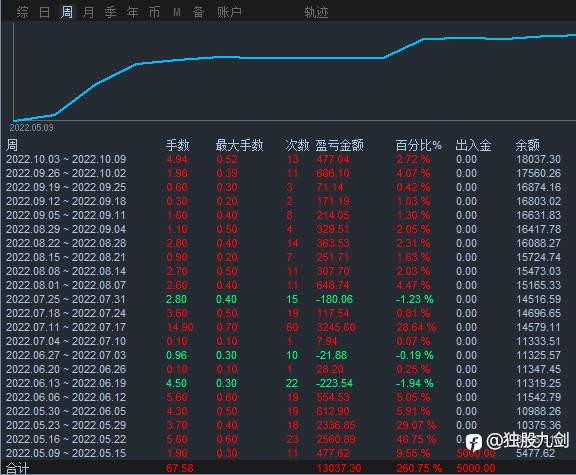This screenshot has height=475, width=576.
Task: Open the 日 daily tab
Action: (x=44, y=12)
